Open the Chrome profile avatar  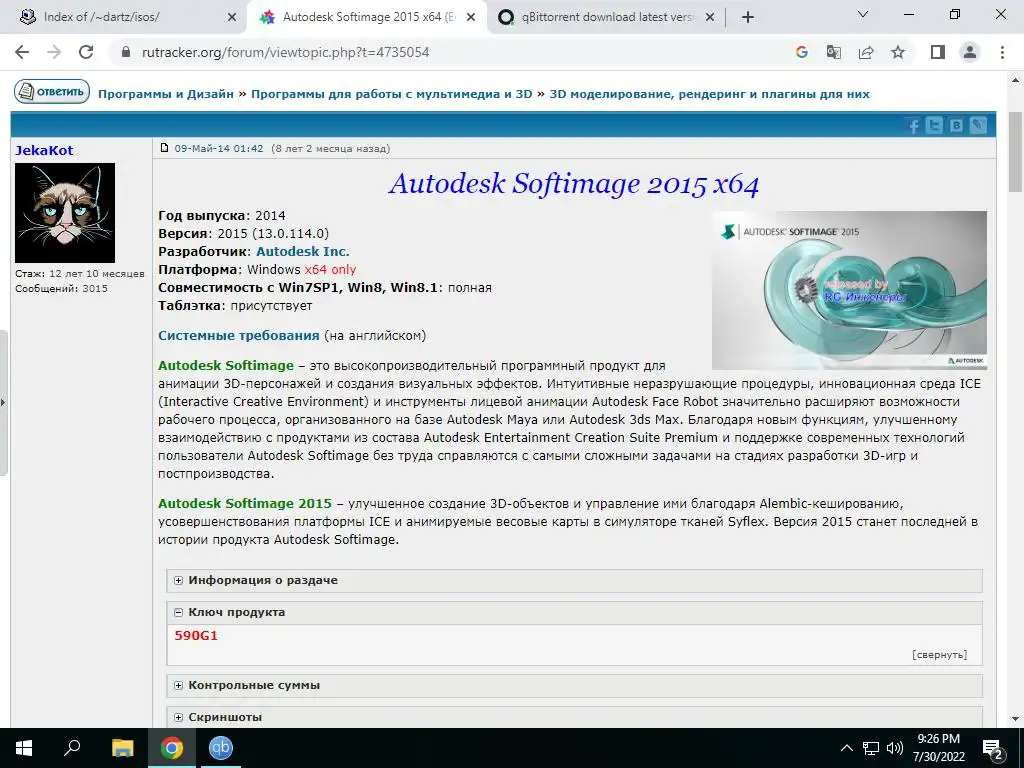point(970,52)
